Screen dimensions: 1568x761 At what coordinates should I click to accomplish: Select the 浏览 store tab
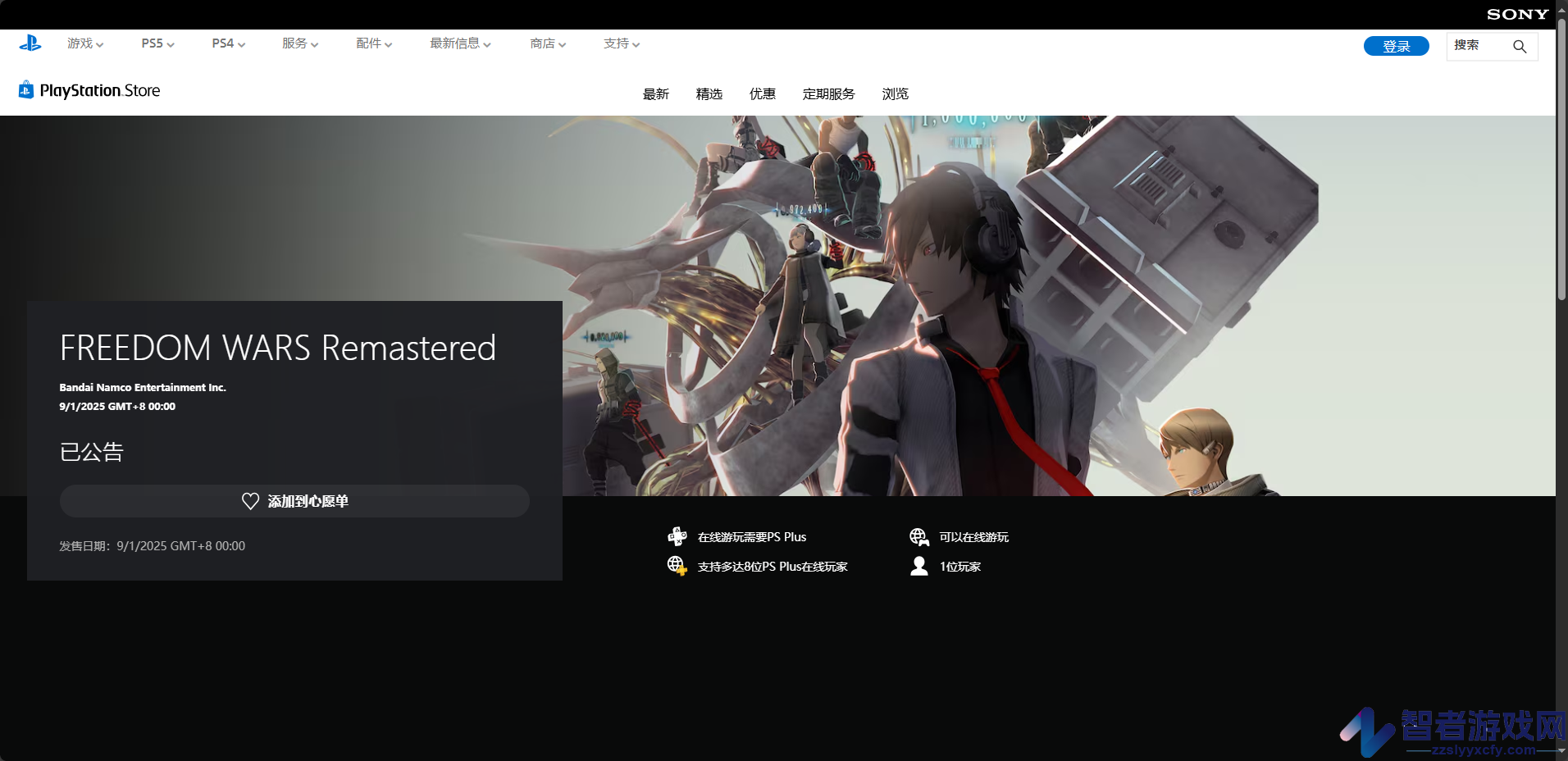(x=896, y=94)
